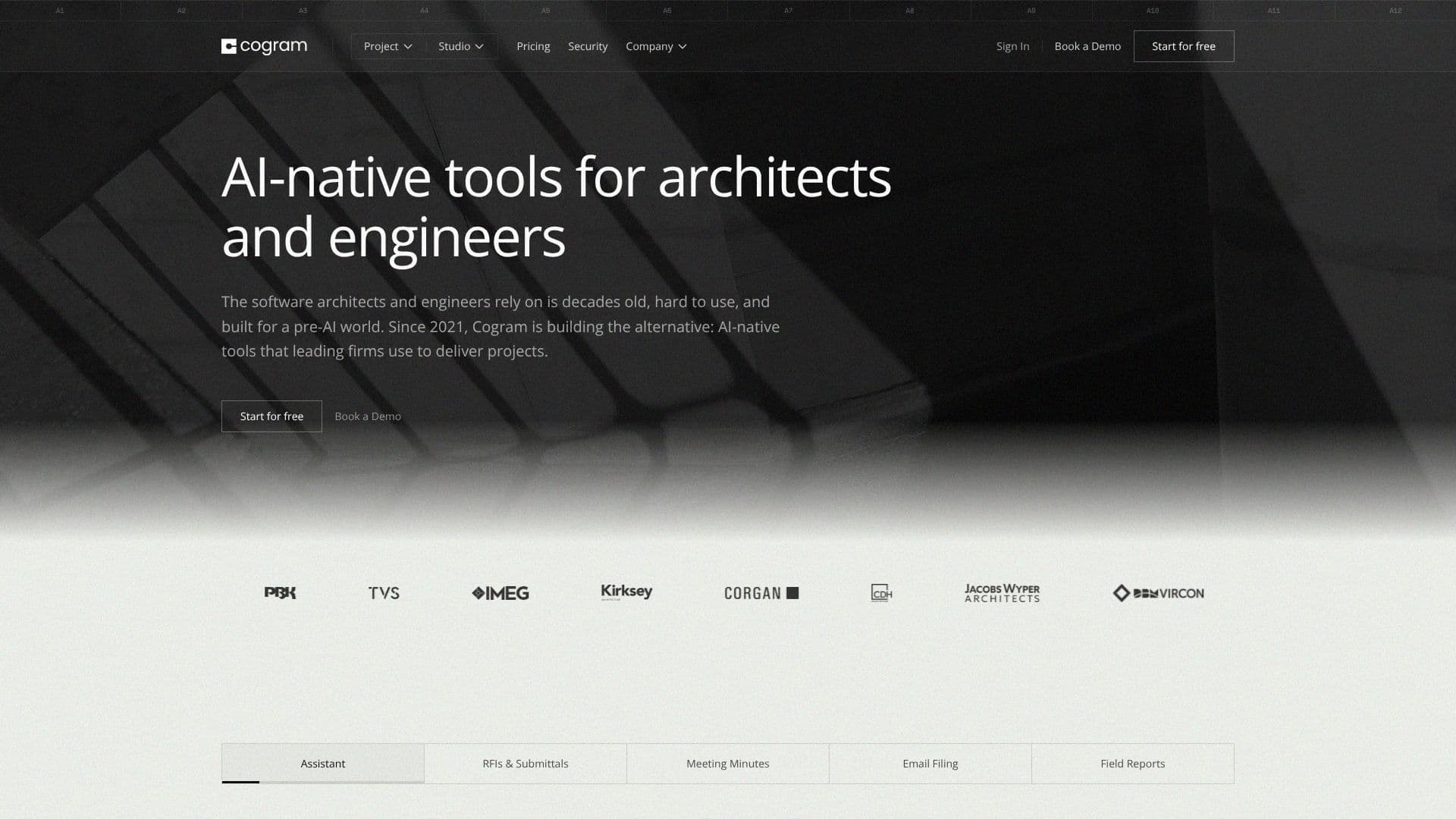This screenshot has width=1456, height=819.
Task: Click the headline 'AI-native tools for architects and engineers'
Action: pos(557,207)
